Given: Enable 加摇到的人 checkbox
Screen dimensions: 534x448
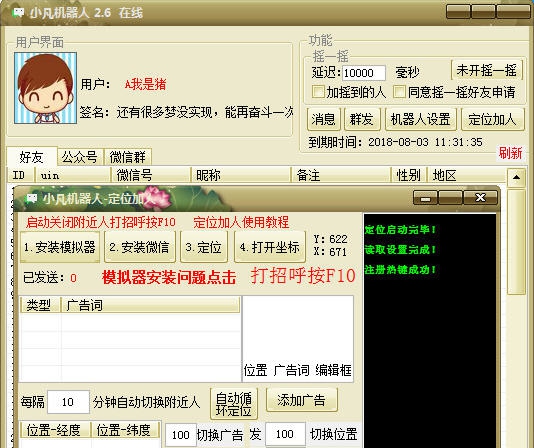Looking at the screenshot, I should (x=318, y=92).
